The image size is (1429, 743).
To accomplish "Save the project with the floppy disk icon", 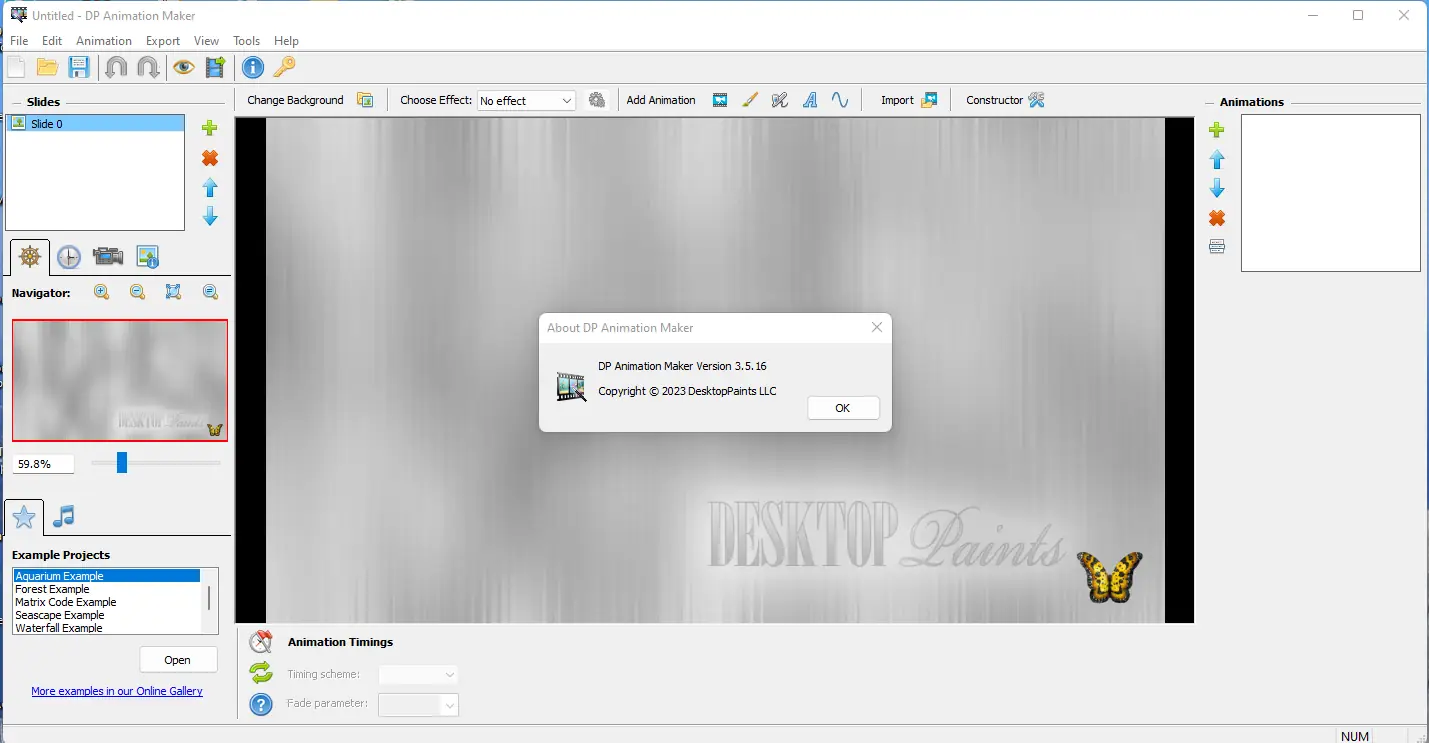I will 79,67.
